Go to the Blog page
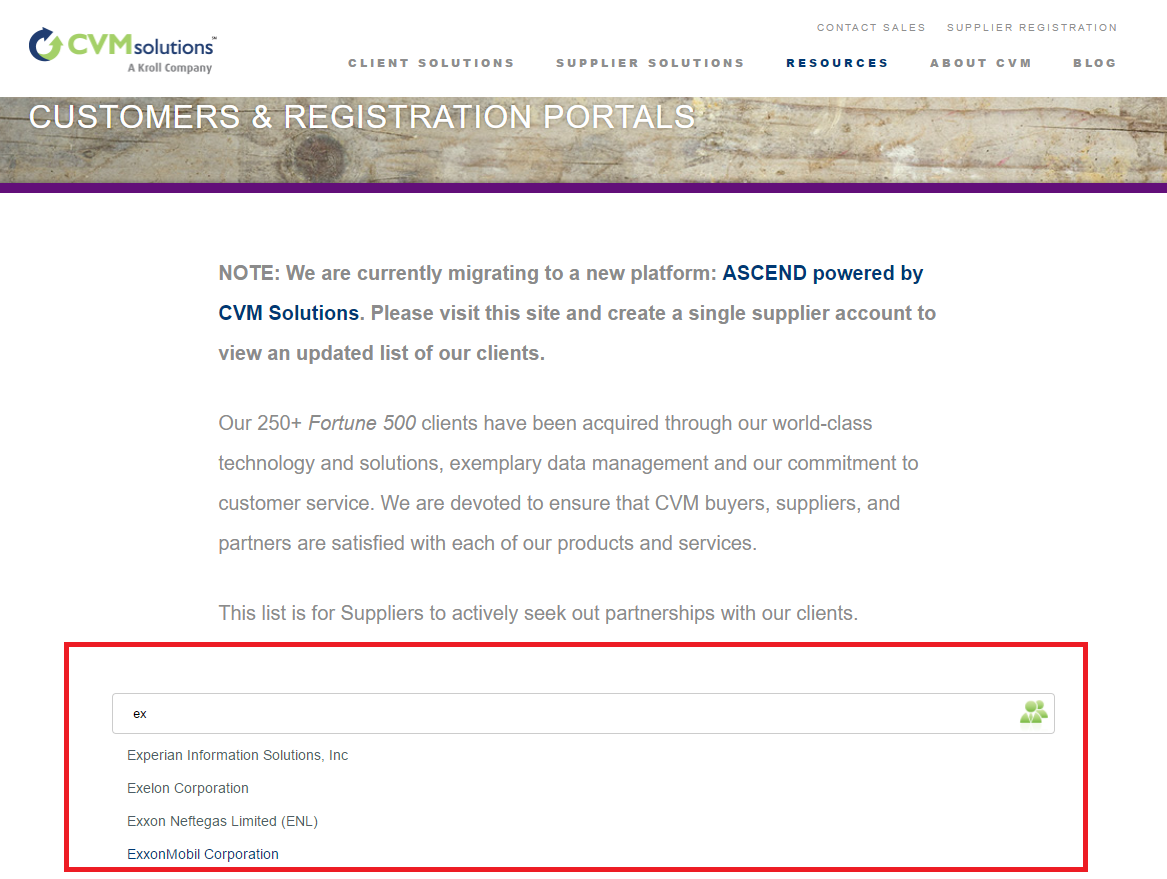Viewport: 1167px width, 879px height. pos(1094,63)
